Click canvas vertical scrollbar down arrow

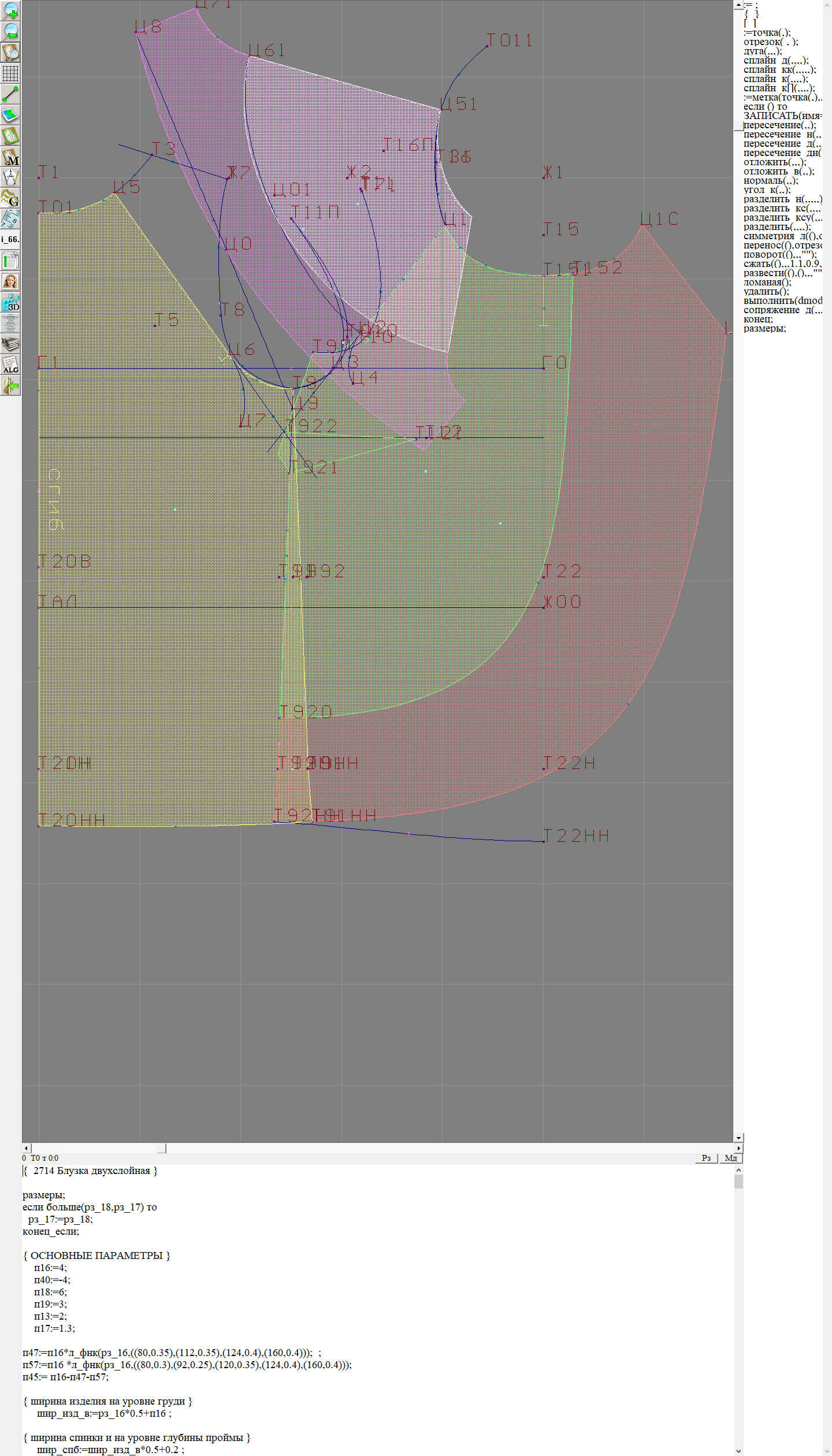coord(738,1138)
